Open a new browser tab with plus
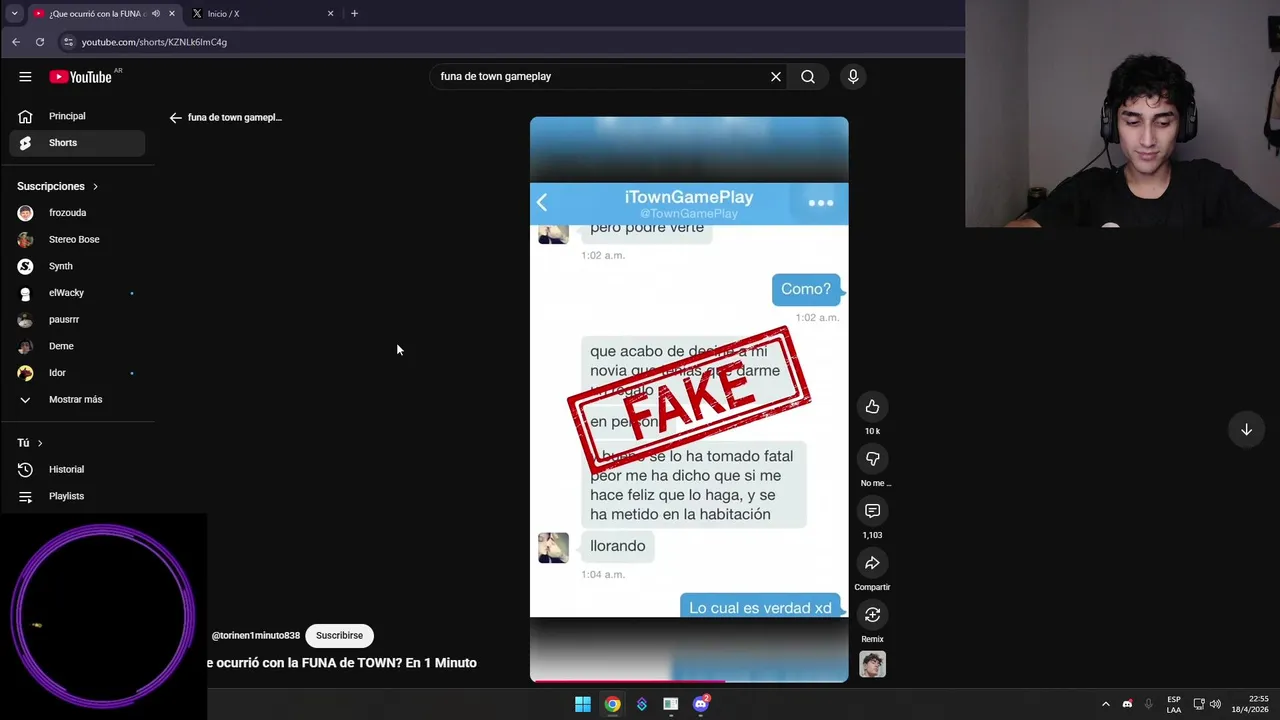The height and width of the screenshot is (720, 1280). click(x=354, y=13)
